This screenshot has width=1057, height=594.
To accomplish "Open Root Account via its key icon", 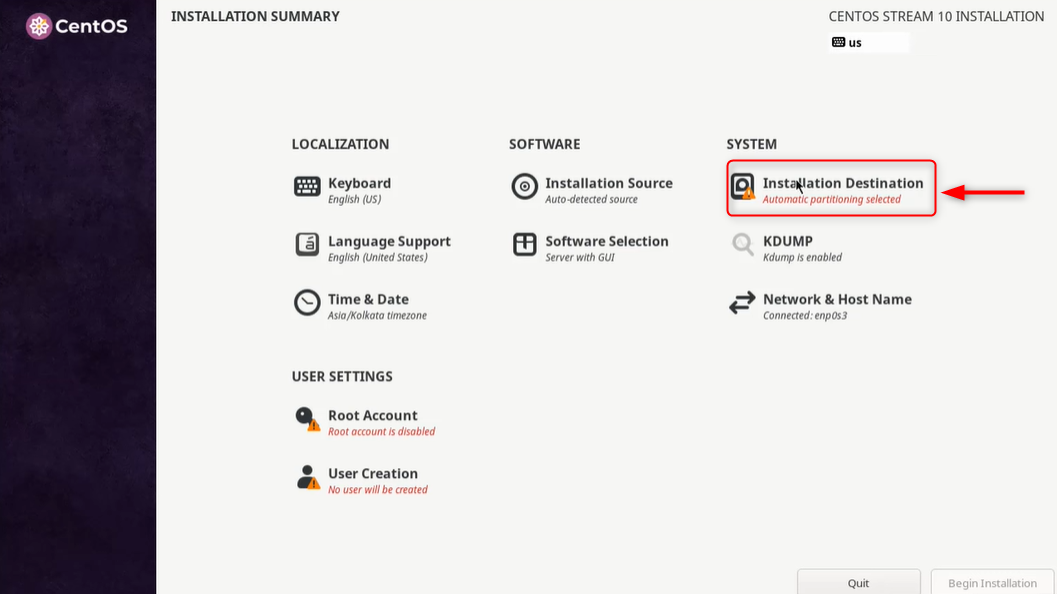I will pyautogui.click(x=306, y=419).
